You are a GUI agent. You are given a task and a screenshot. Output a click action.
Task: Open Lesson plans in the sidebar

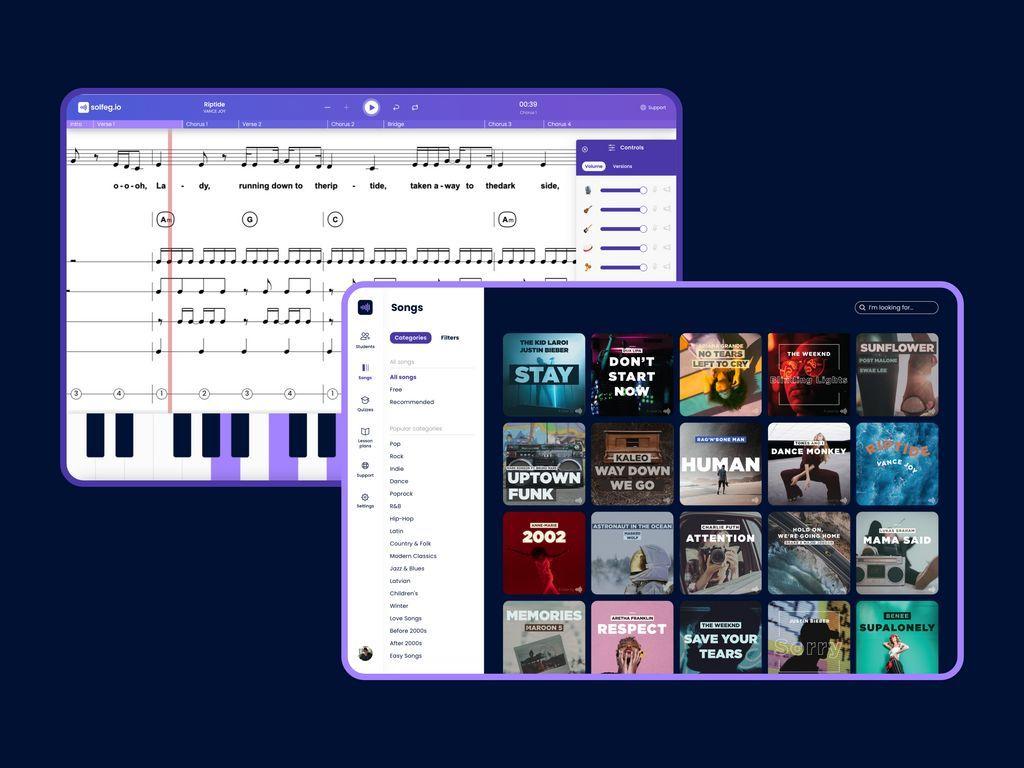365,437
